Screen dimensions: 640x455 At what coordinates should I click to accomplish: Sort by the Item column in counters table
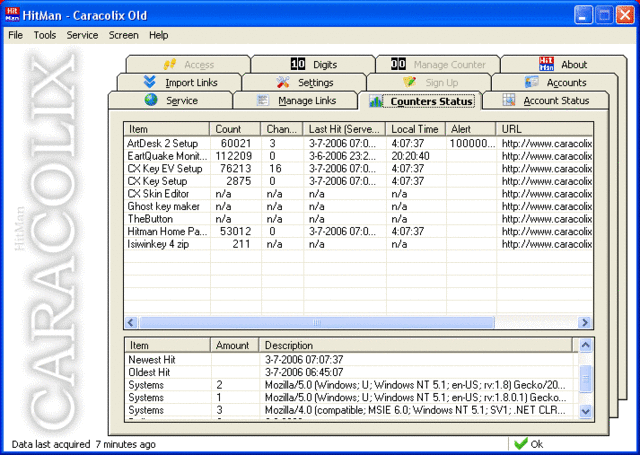167,129
